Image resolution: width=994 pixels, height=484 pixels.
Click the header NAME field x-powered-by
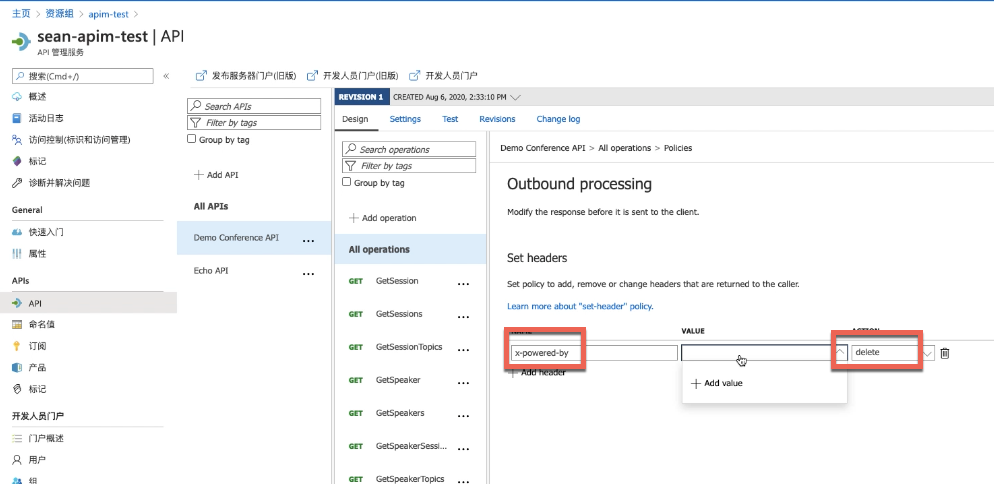(x=594, y=353)
